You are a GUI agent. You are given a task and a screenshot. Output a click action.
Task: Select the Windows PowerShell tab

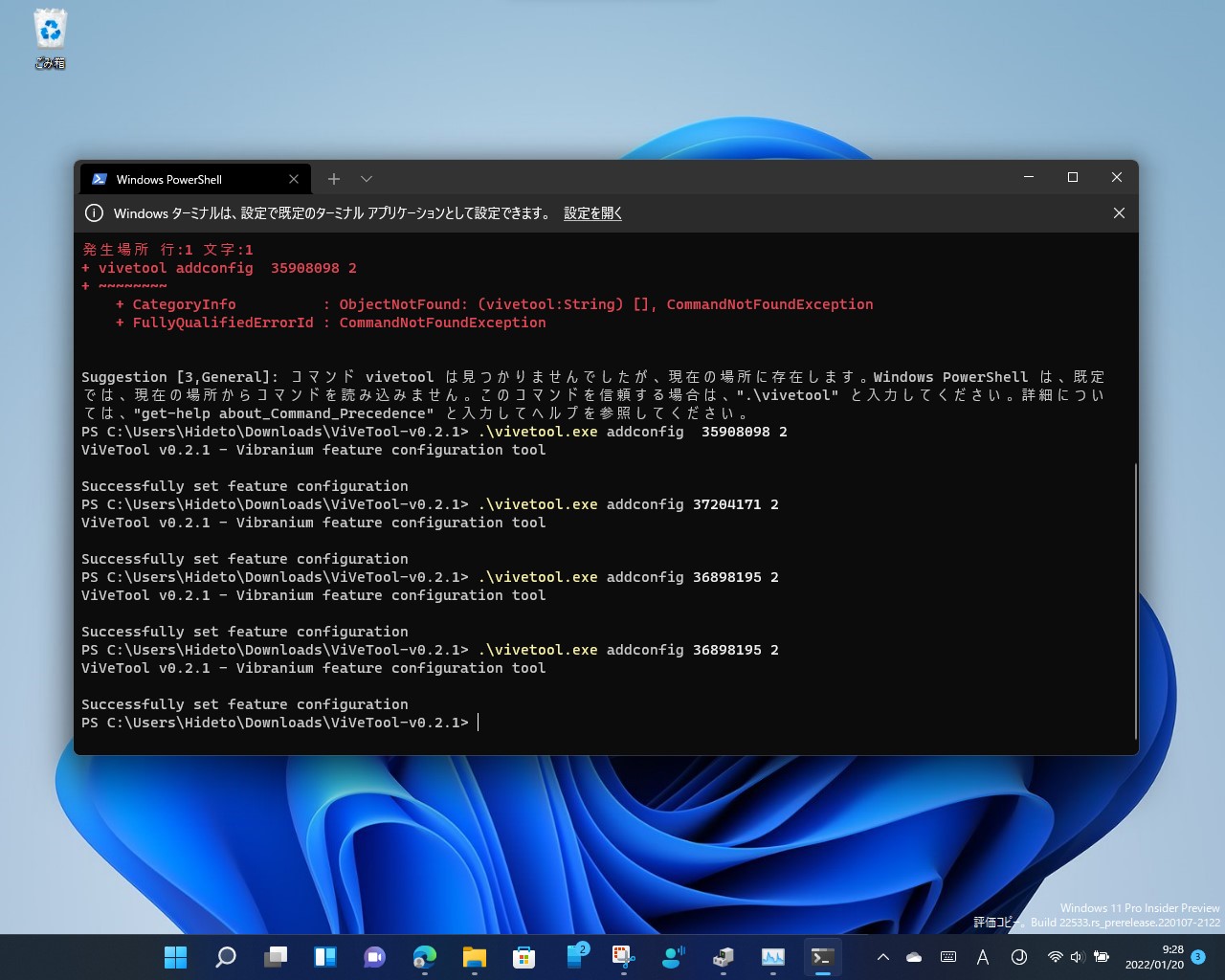pyautogui.click(x=197, y=179)
